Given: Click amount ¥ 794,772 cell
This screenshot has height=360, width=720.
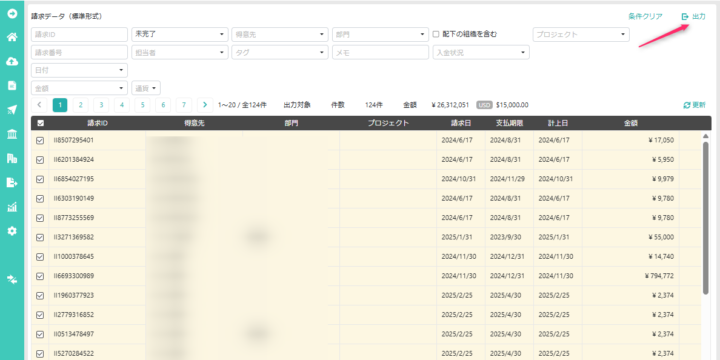Looking at the screenshot, I should coord(630,276).
